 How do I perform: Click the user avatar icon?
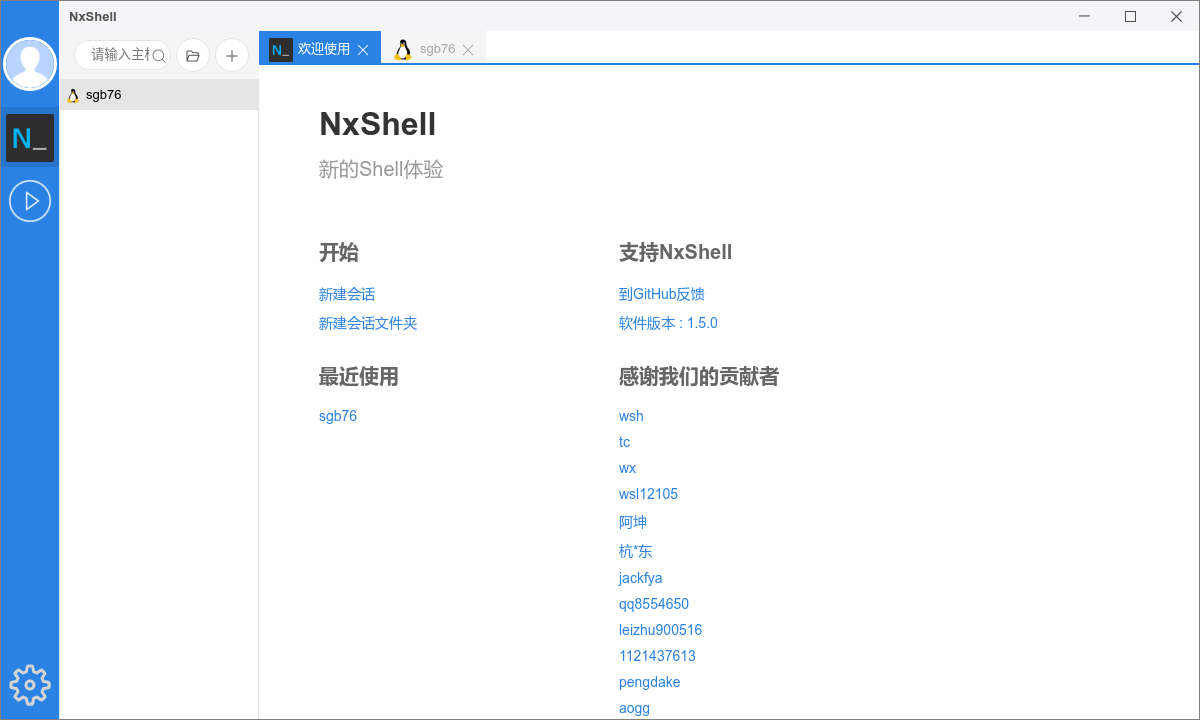pyautogui.click(x=30, y=64)
